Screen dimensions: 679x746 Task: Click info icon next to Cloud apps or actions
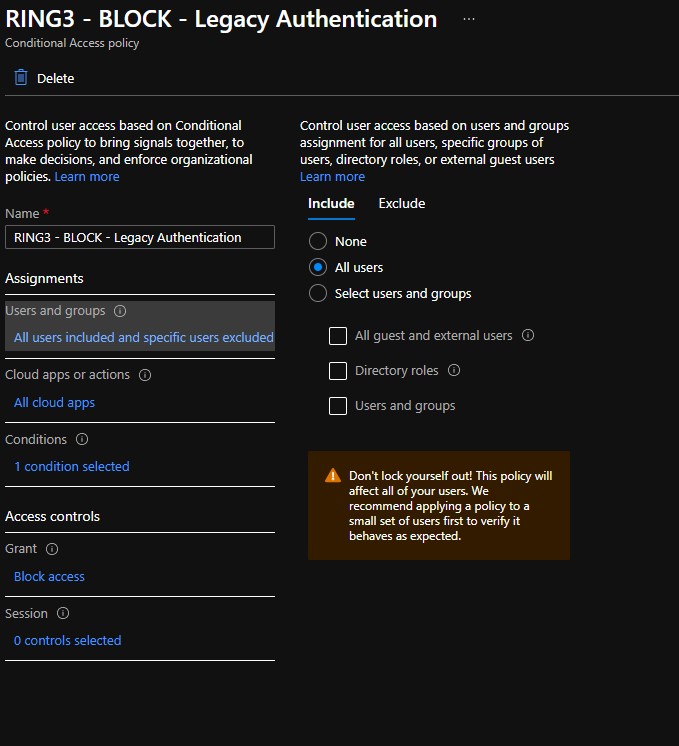point(145,375)
